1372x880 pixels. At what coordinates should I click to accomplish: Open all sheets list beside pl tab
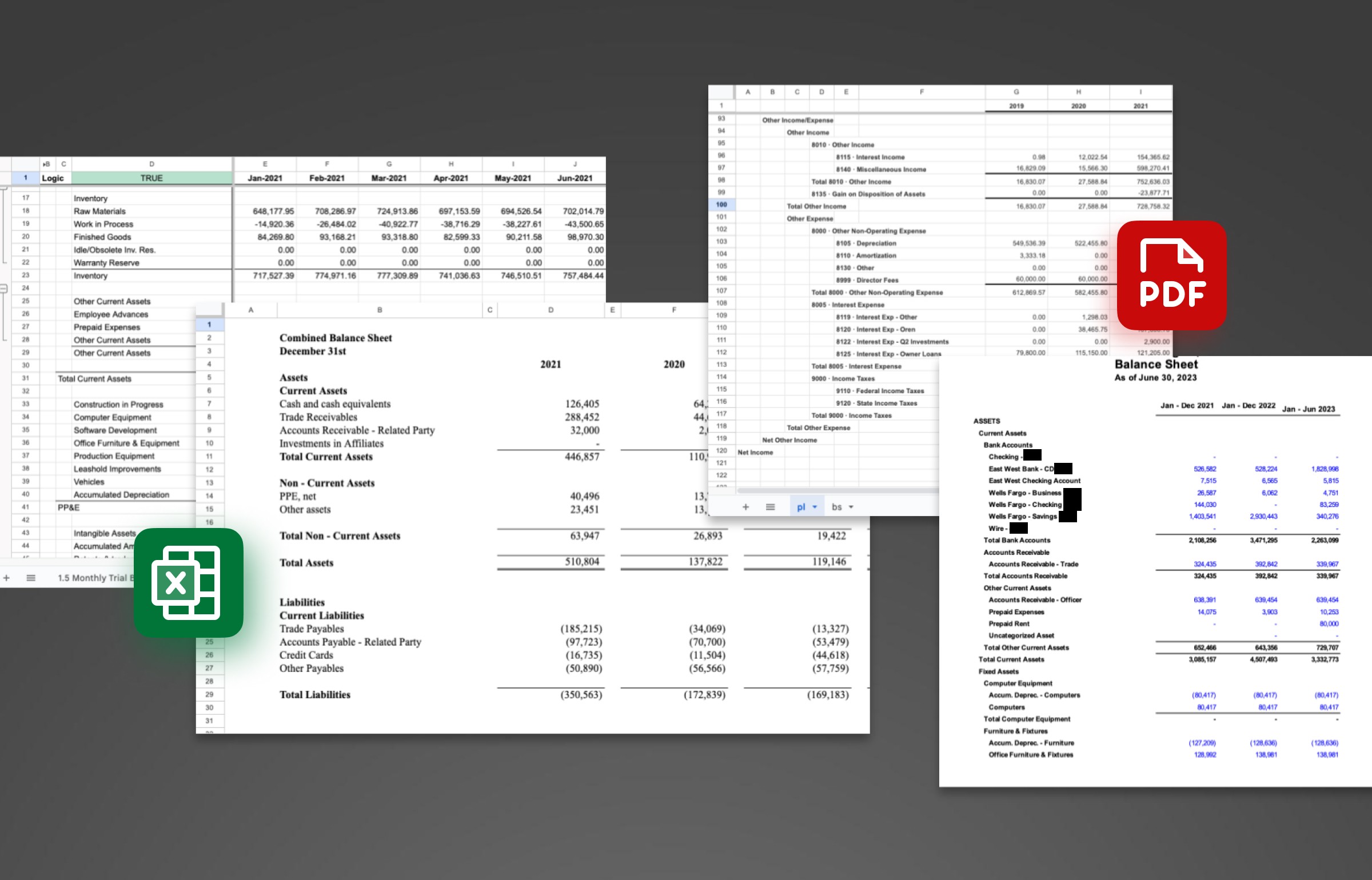point(770,507)
